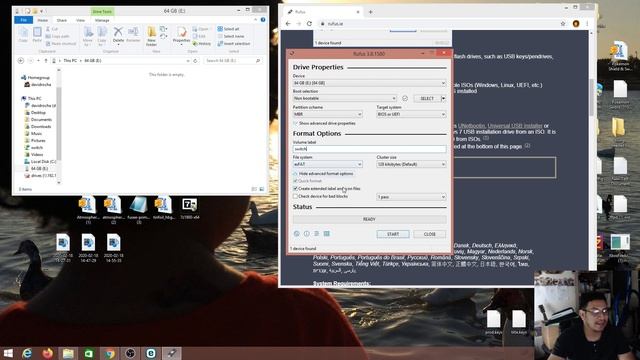Click Move to icon in Explorer ribbon

click(88, 36)
